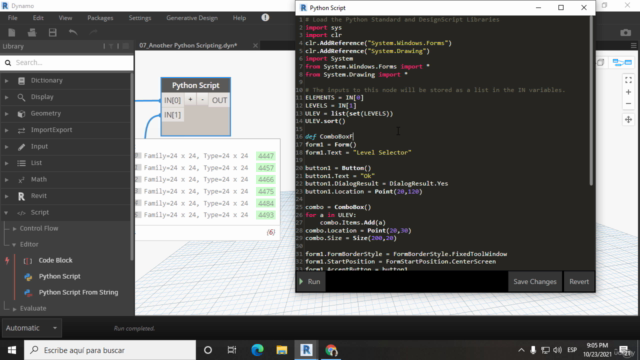Close the 07_Another Python Scripting tab
The height and width of the screenshot is (360, 640).
pos(255,46)
